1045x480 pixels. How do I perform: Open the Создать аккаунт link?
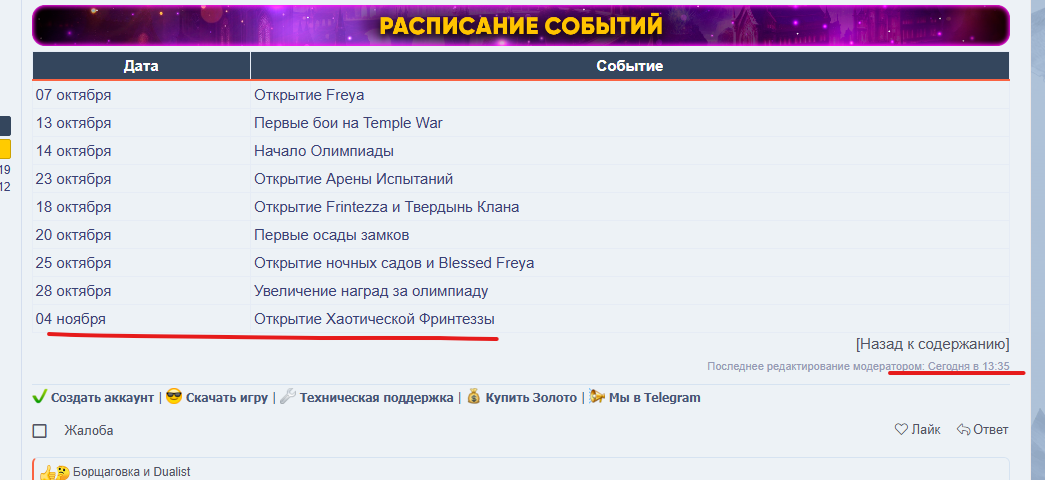(102, 397)
